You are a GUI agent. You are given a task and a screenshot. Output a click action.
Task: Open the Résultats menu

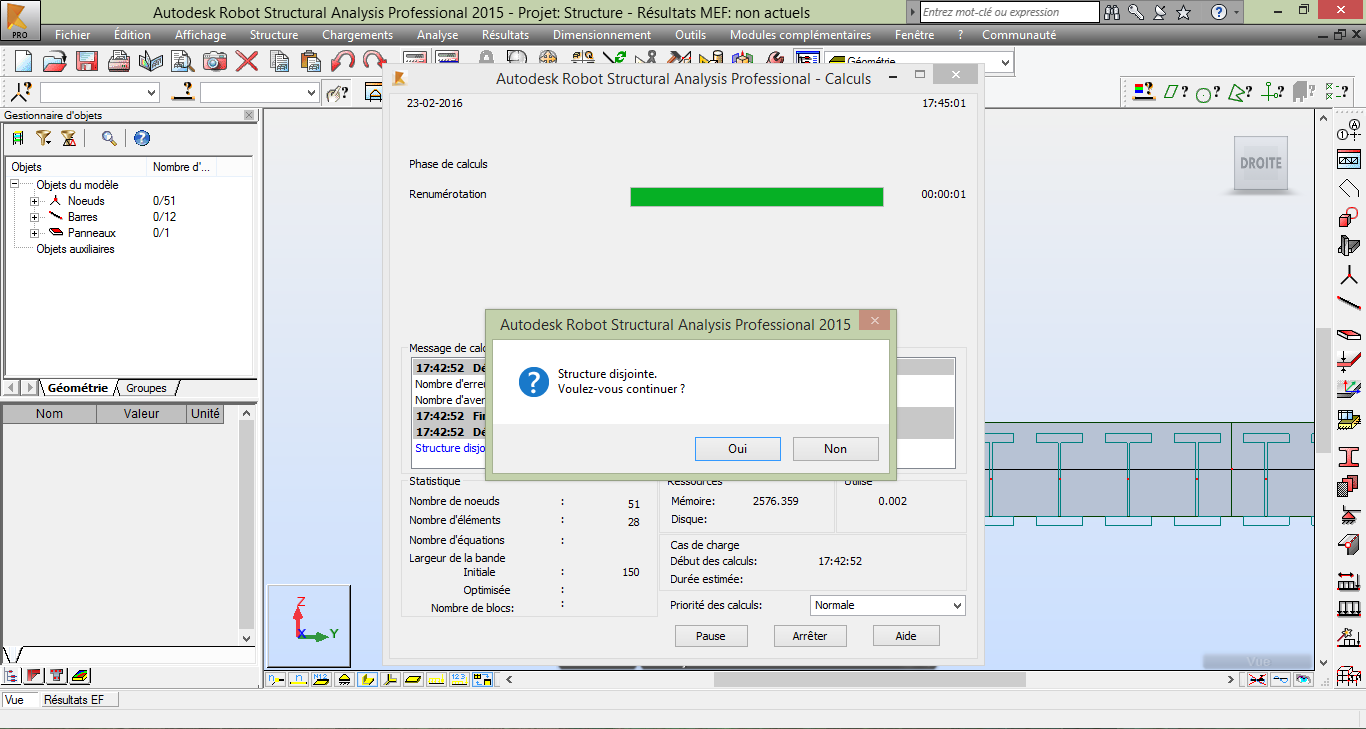pos(505,35)
